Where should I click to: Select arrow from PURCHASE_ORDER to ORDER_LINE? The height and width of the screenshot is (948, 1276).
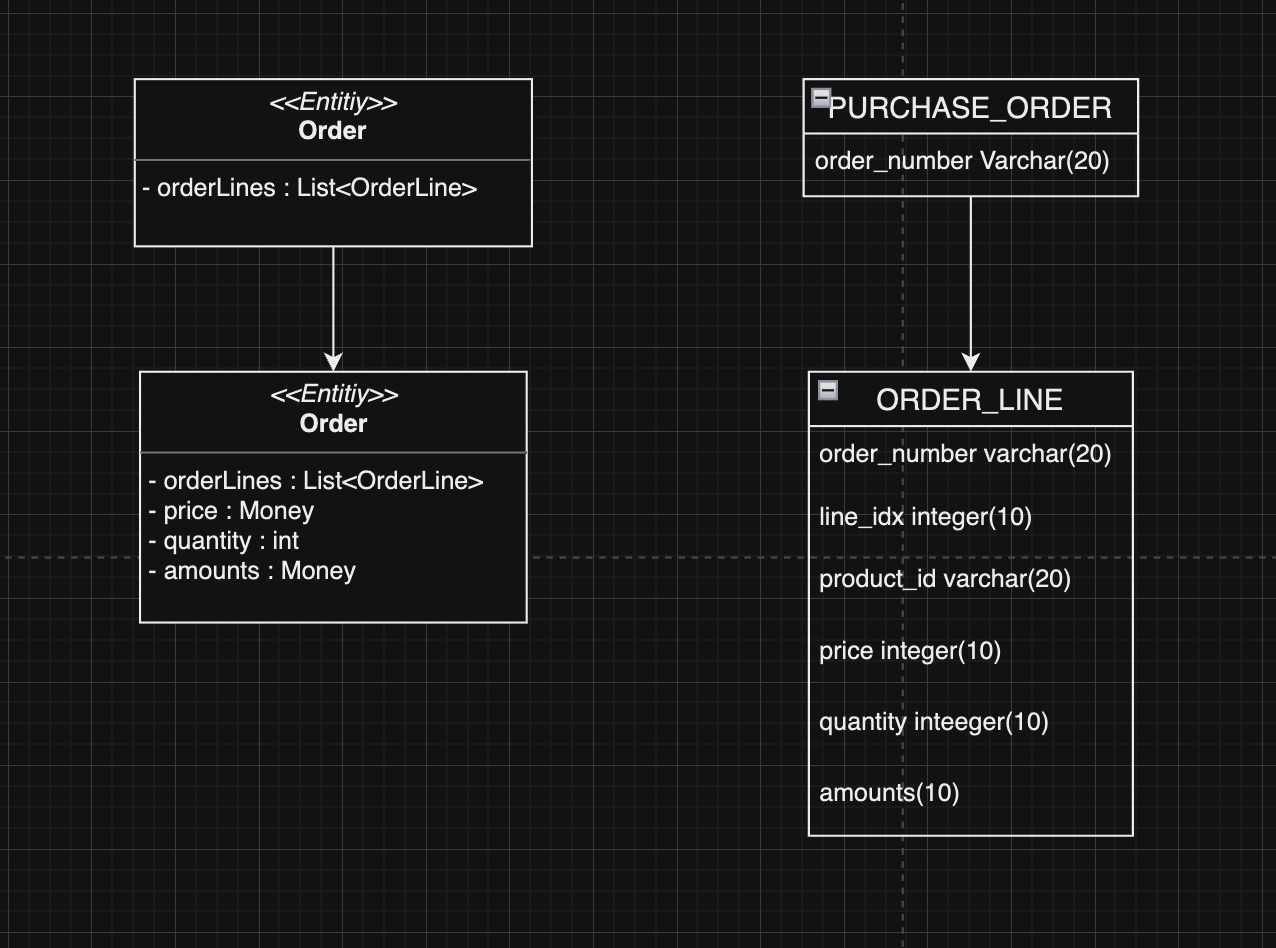pos(970,284)
